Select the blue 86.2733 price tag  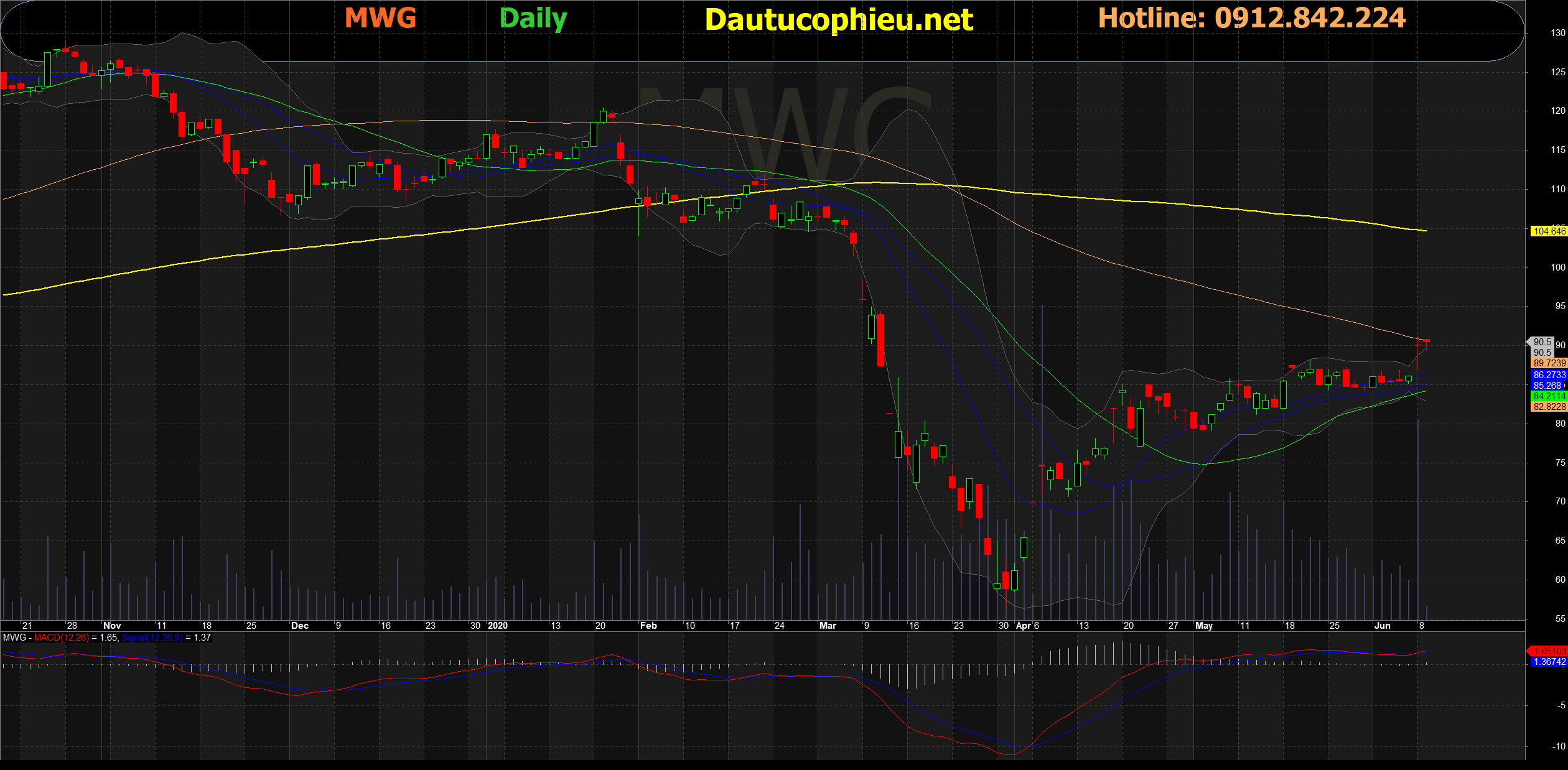pos(1548,375)
